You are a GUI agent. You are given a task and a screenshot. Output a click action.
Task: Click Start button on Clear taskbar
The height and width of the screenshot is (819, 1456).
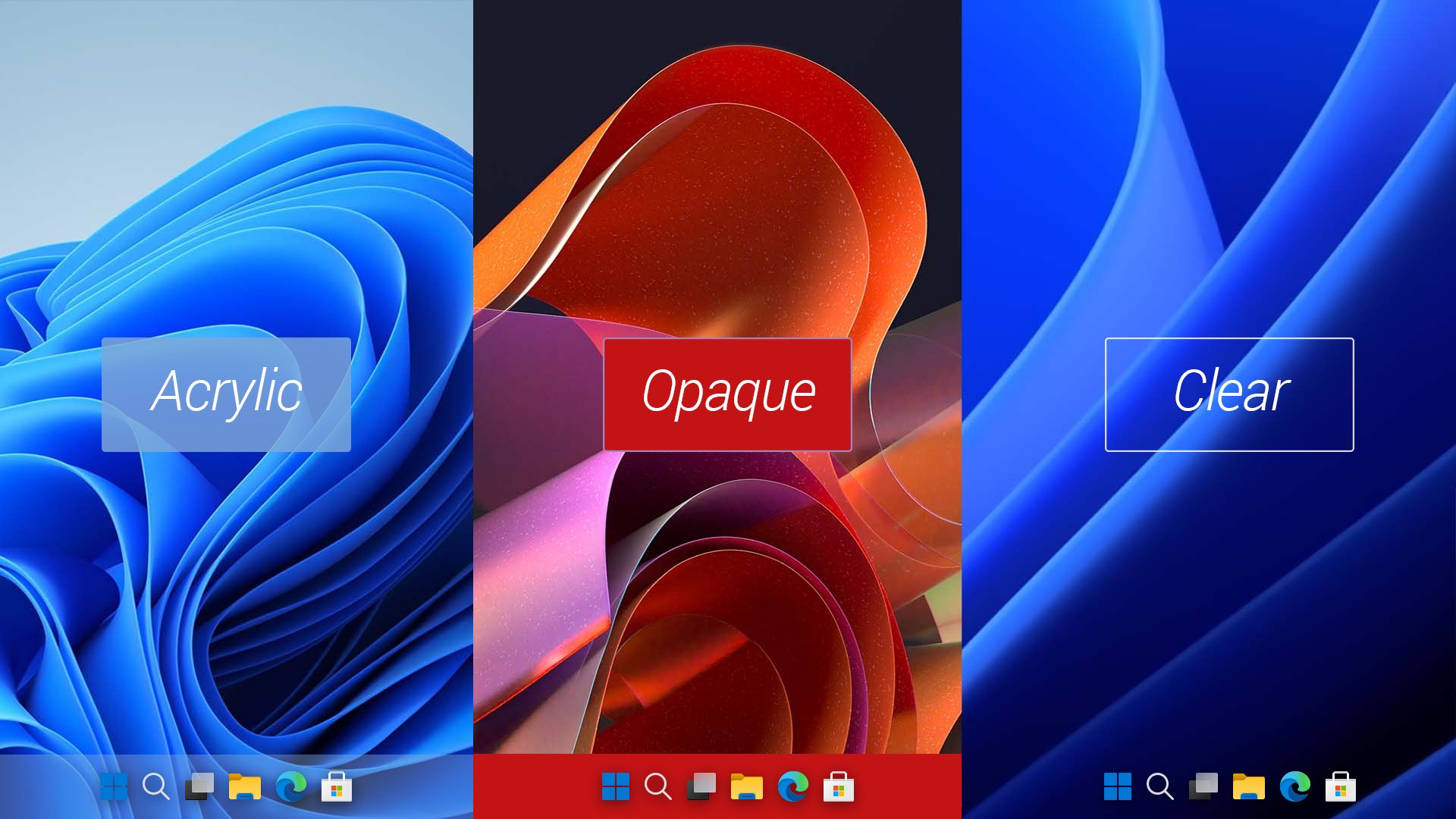pos(1118,786)
